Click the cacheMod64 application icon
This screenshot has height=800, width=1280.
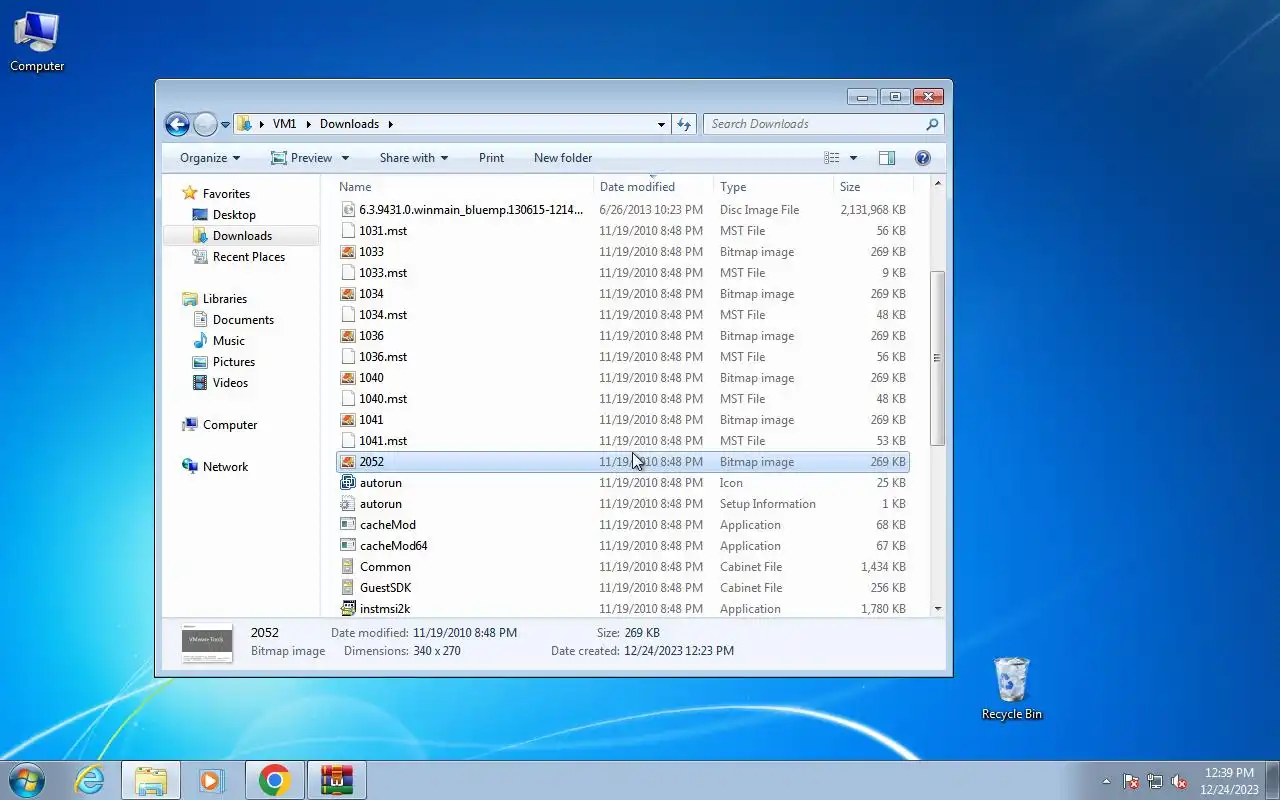tap(348, 546)
